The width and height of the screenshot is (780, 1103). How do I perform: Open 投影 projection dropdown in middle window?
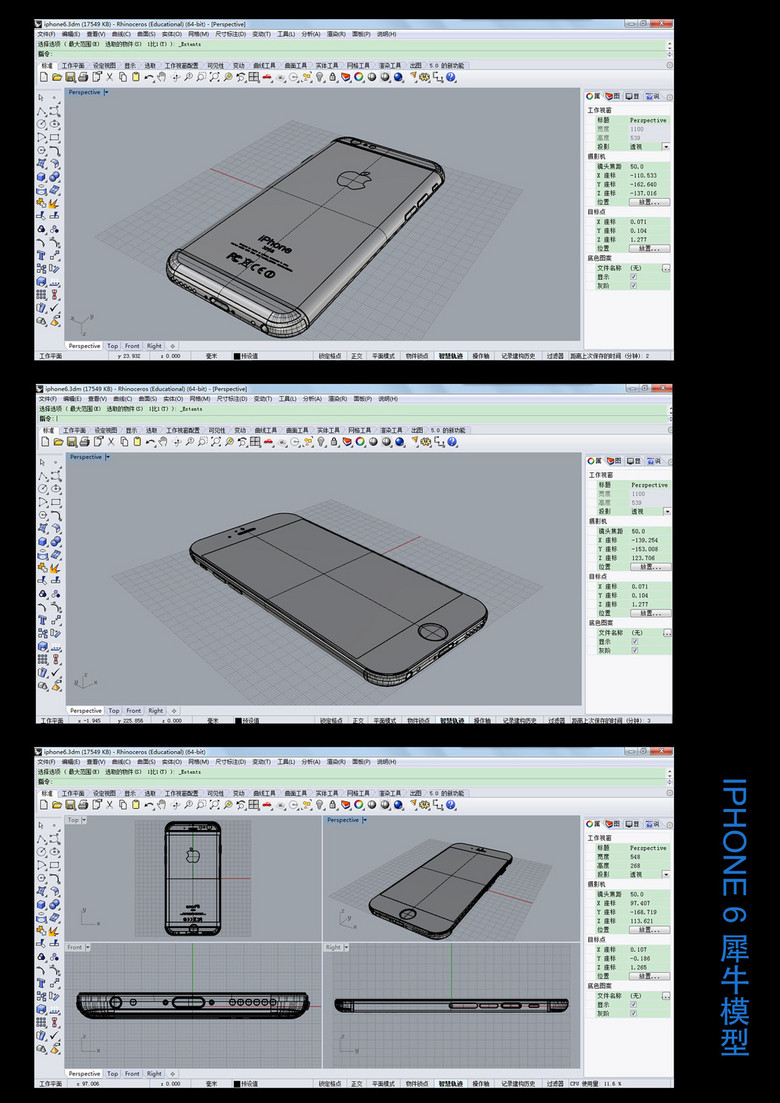(667, 511)
